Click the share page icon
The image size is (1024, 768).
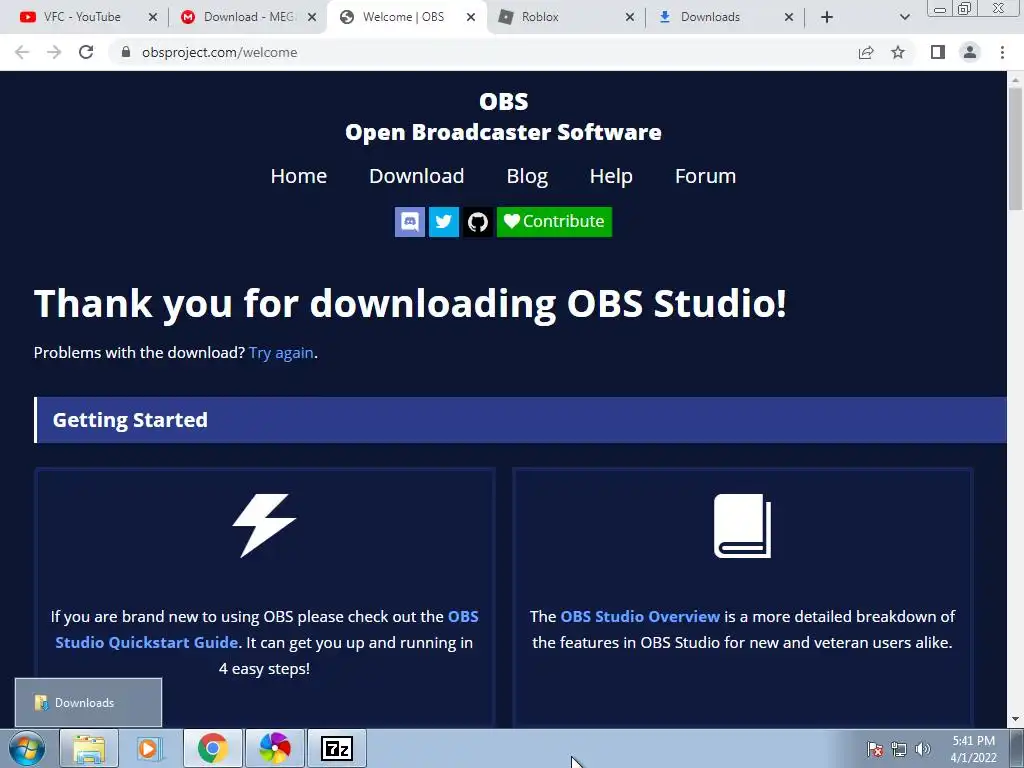click(866, 52)
